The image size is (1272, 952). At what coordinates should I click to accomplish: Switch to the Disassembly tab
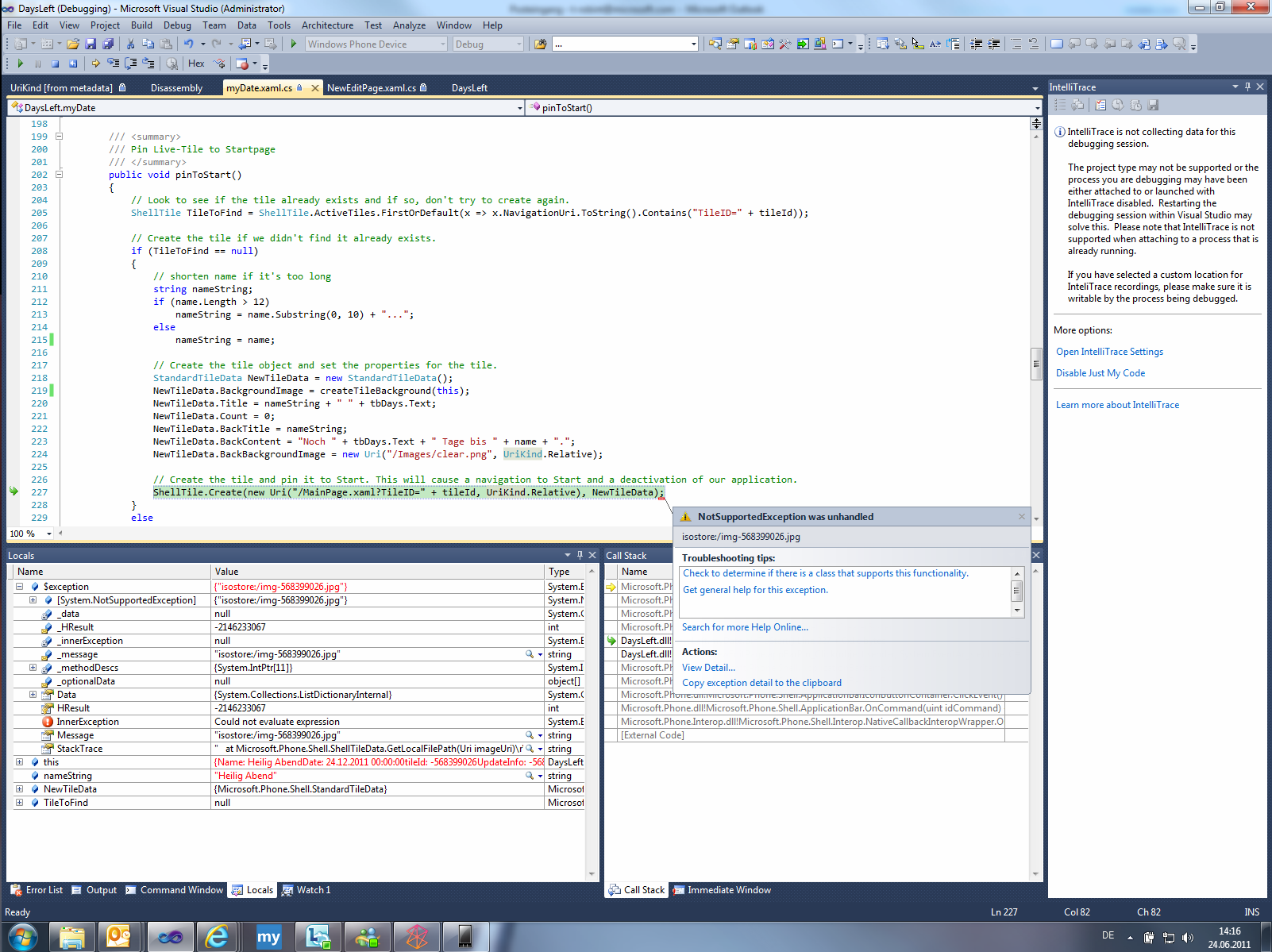point(176,88)
